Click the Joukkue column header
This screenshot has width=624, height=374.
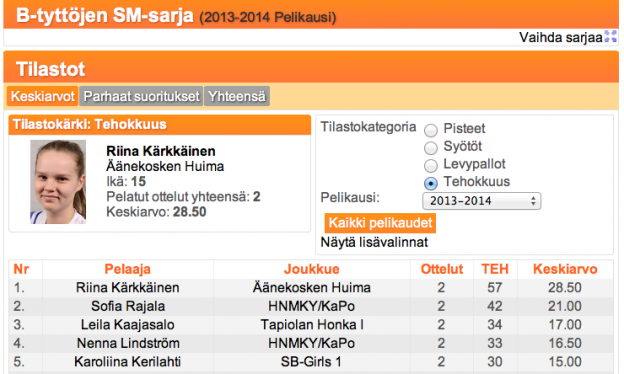312,269
